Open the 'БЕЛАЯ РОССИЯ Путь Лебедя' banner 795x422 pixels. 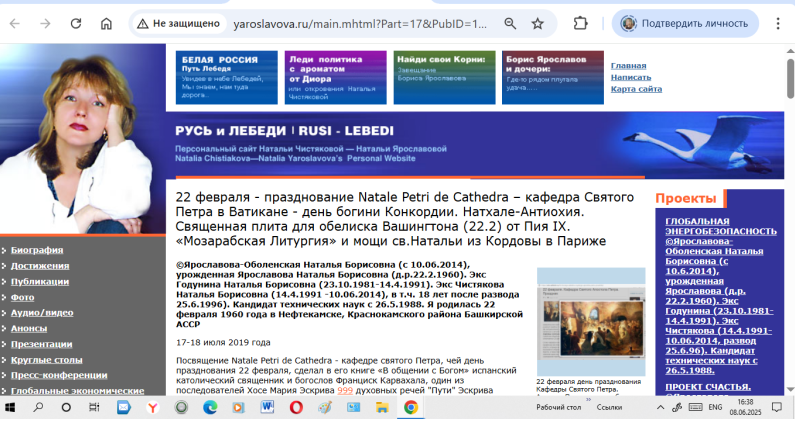click(x=227, y=78)
